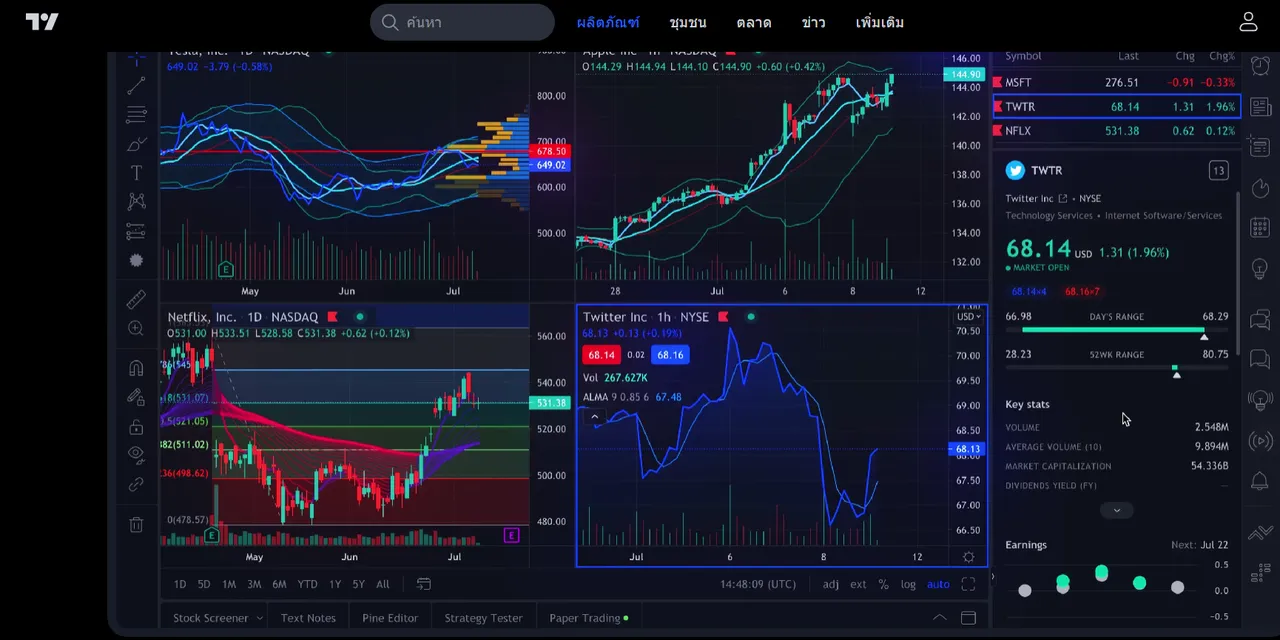Open the streams broadcast icon in right sidebar
Image resolution: width=1280 pixels, height=640 pixels.
point(1260,441)
